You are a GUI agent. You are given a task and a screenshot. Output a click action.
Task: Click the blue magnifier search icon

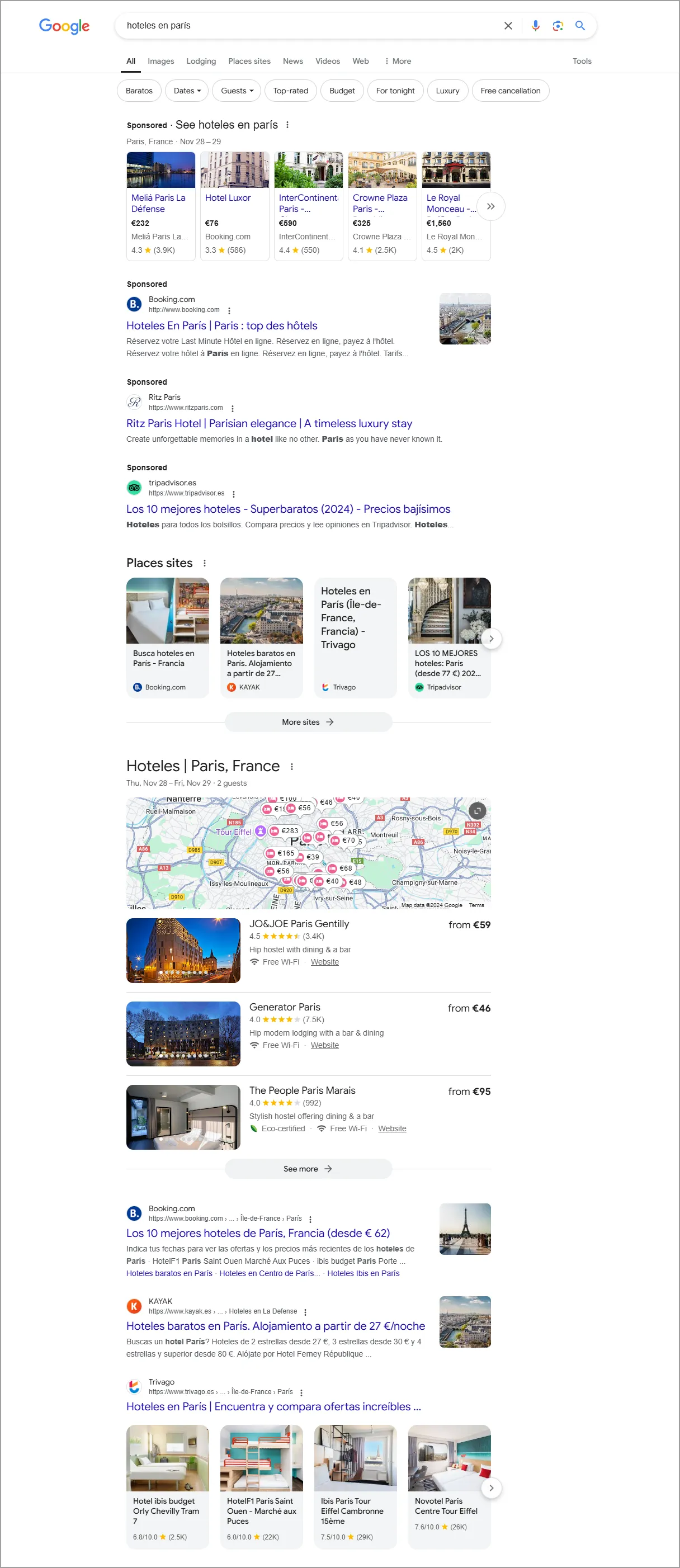580,26
